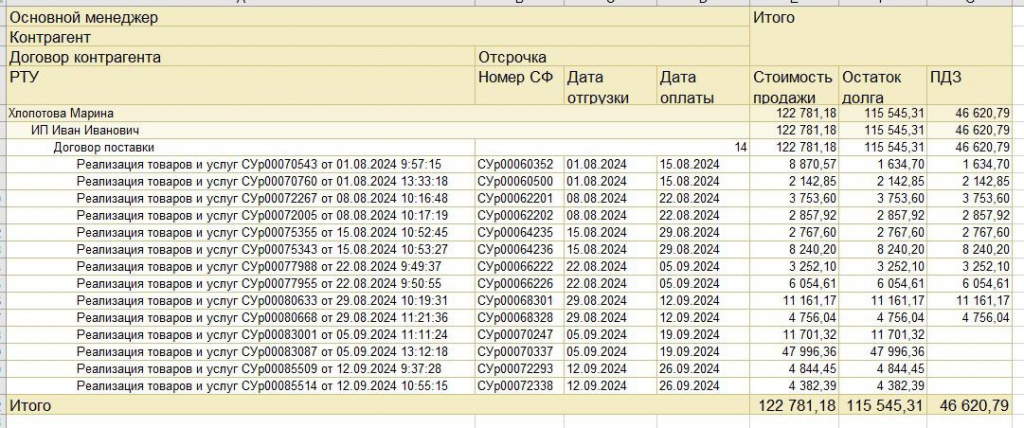Click the bottom Итого row label
Viewport: 1024px width, 428px height.
point(30,406)
